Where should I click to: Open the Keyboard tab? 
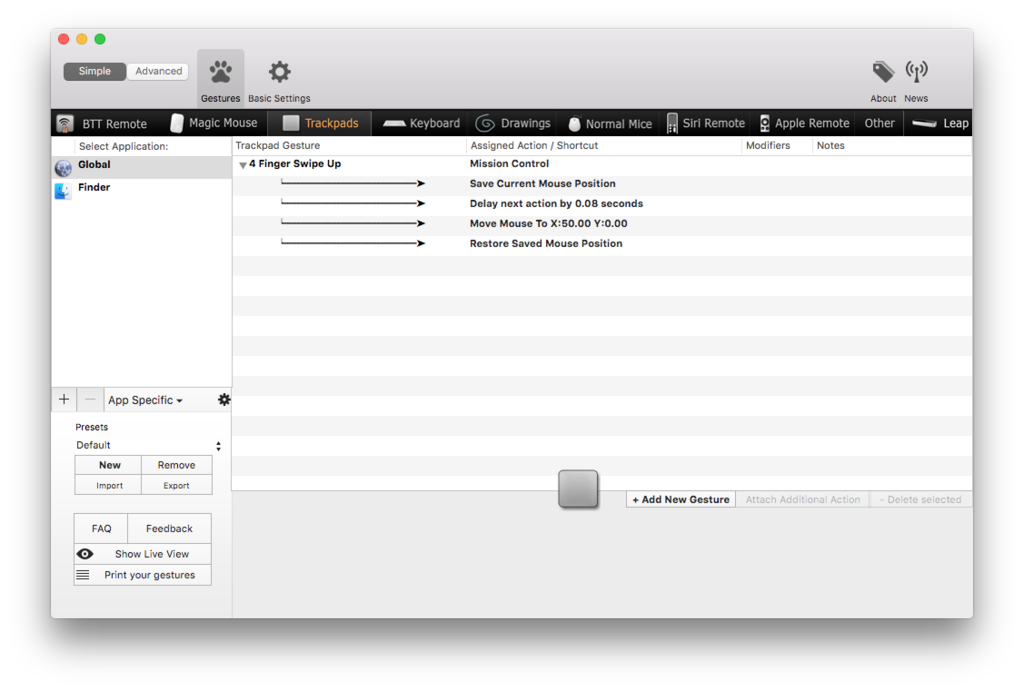[421, 123]
